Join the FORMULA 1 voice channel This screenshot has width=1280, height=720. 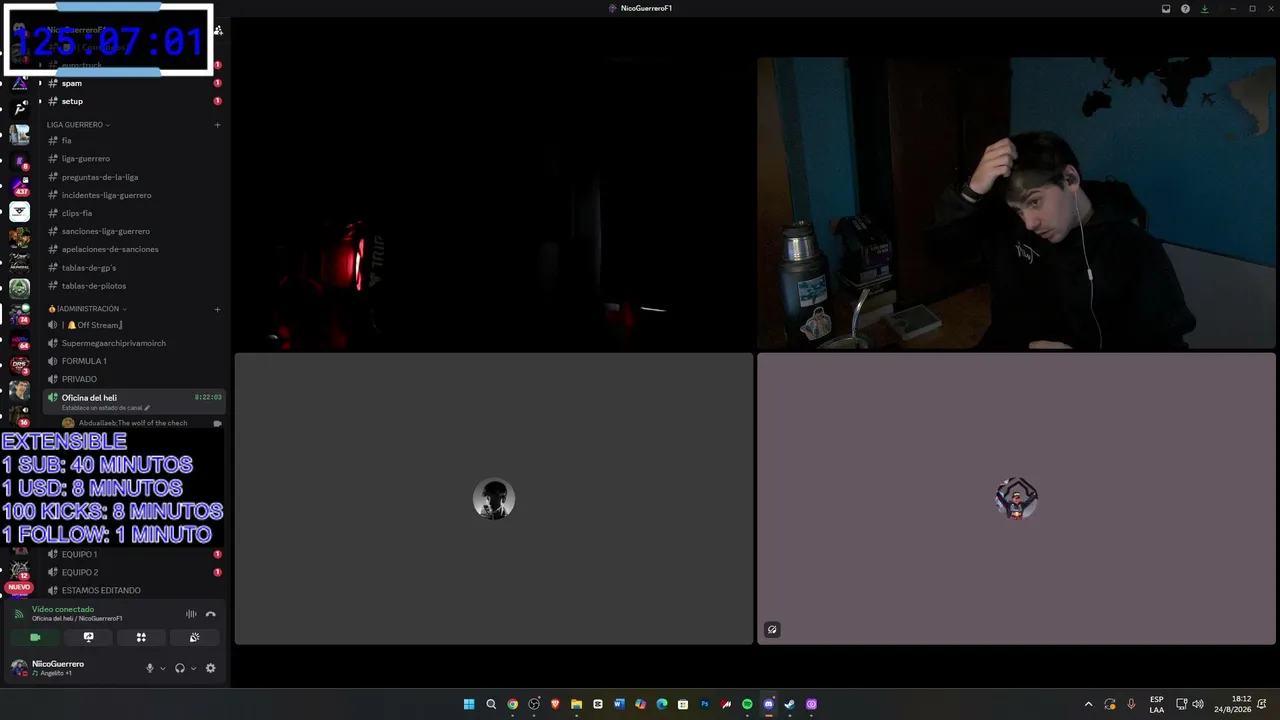point(132,361)
